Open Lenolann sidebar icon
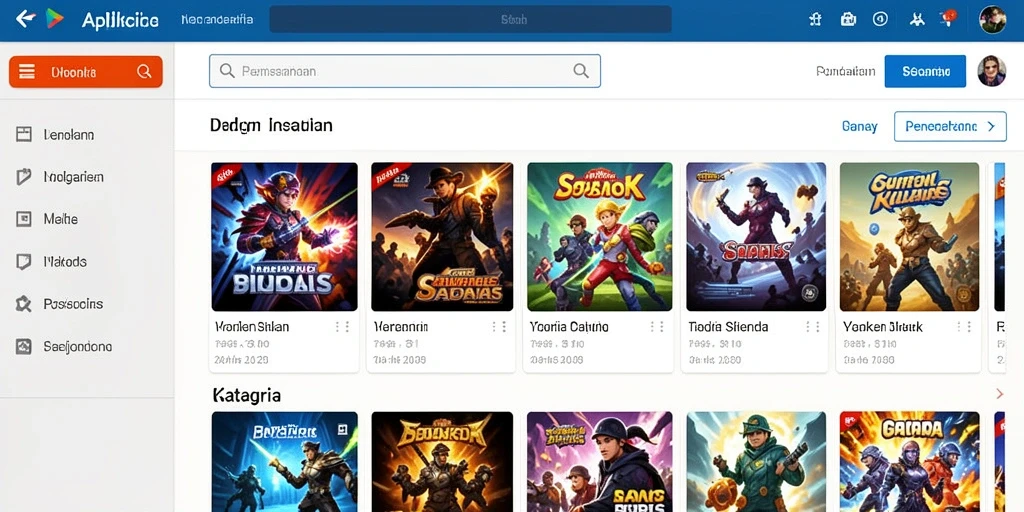The width and height of the screenshot is (1024, 512). pyautogui.click(x=24, y=135)
